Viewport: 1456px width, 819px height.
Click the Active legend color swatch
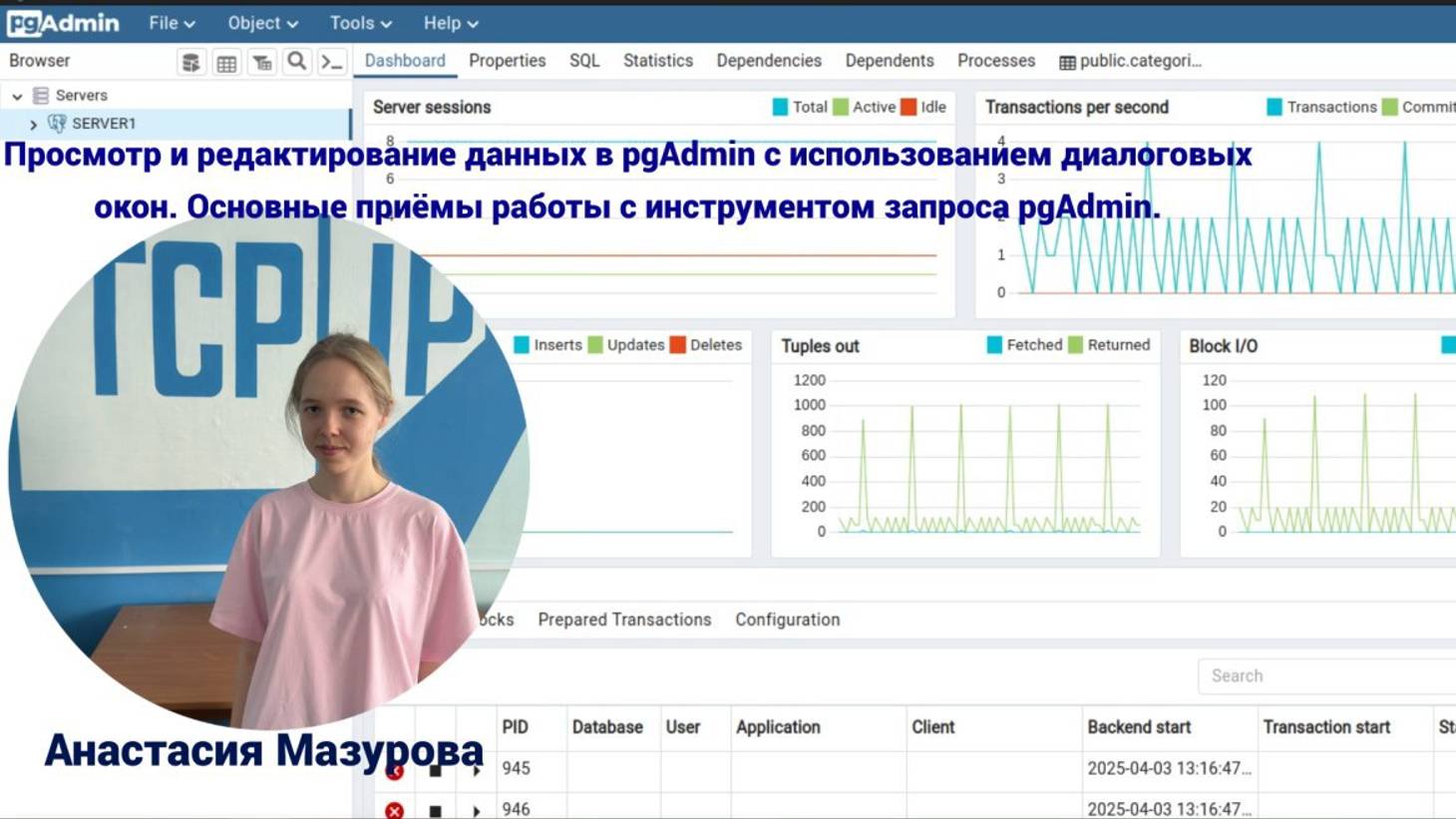[841, 107]
